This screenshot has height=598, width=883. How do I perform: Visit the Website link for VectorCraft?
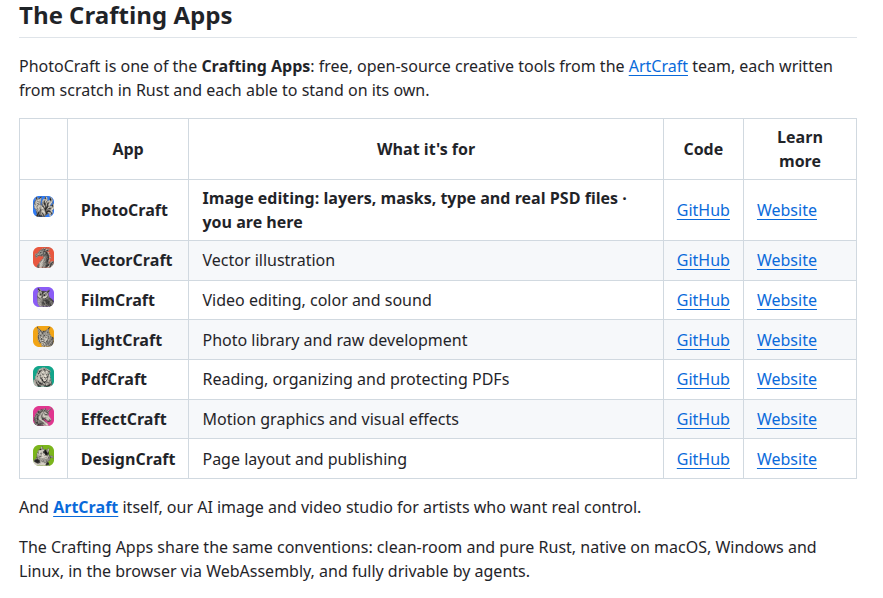(787, 260)
